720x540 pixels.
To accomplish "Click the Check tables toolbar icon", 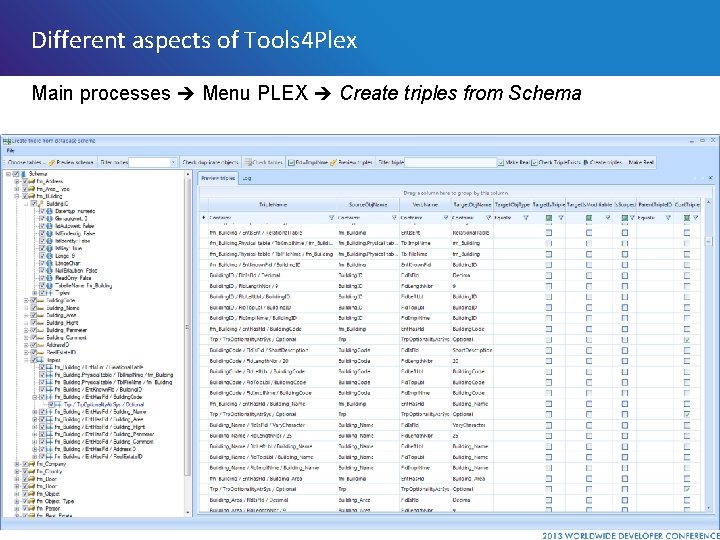I will point(248,162).
